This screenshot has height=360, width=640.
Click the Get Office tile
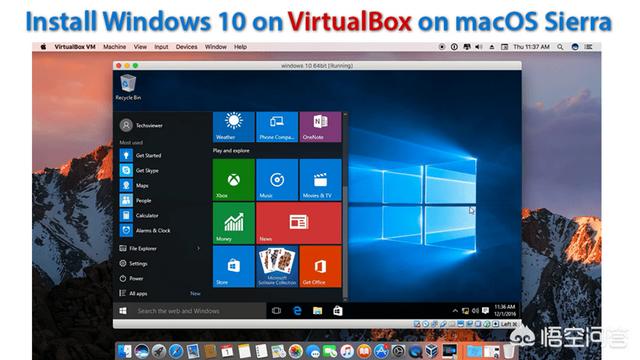[320, 267]
